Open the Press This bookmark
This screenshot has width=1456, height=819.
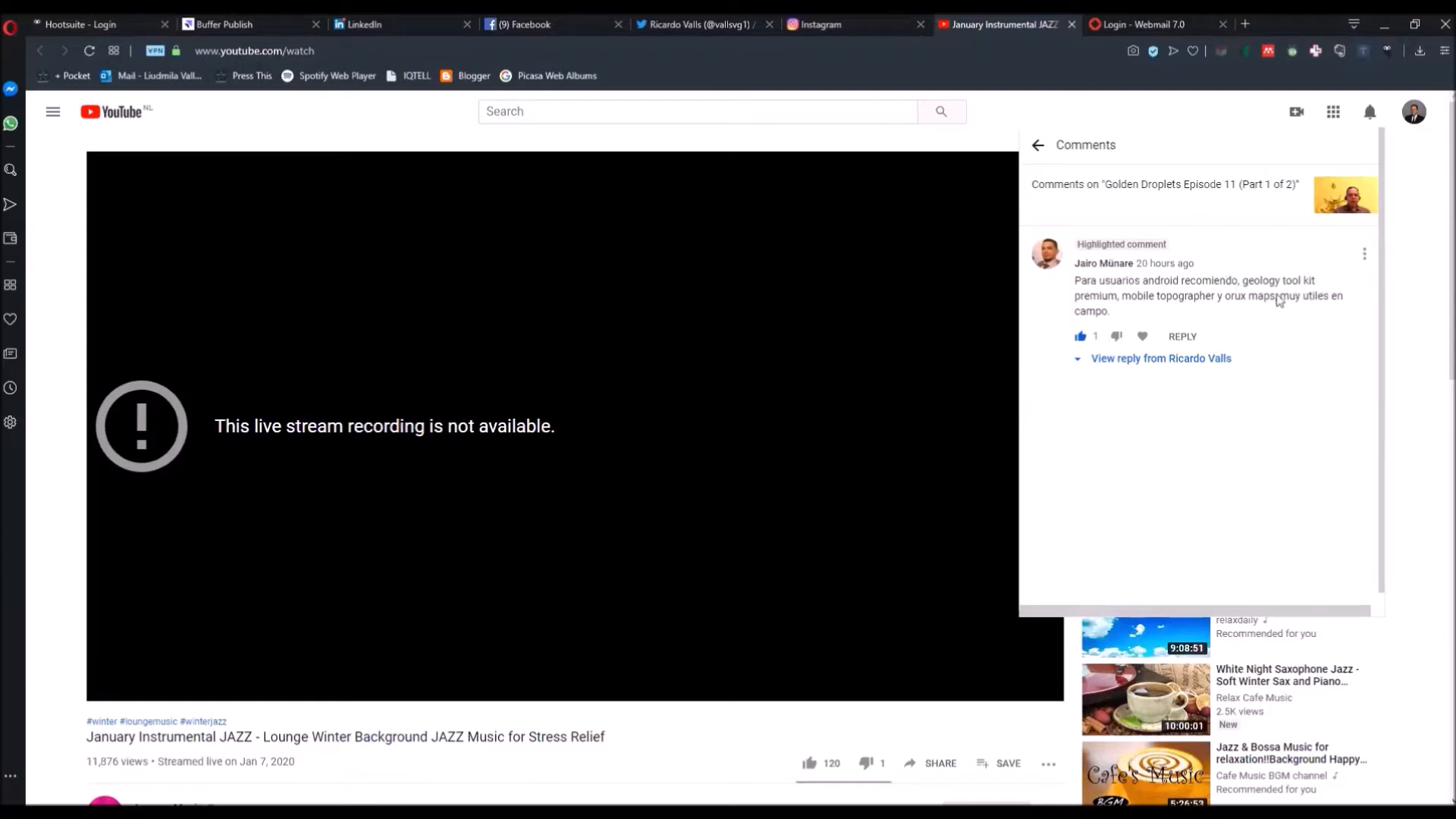click(243, 76)
